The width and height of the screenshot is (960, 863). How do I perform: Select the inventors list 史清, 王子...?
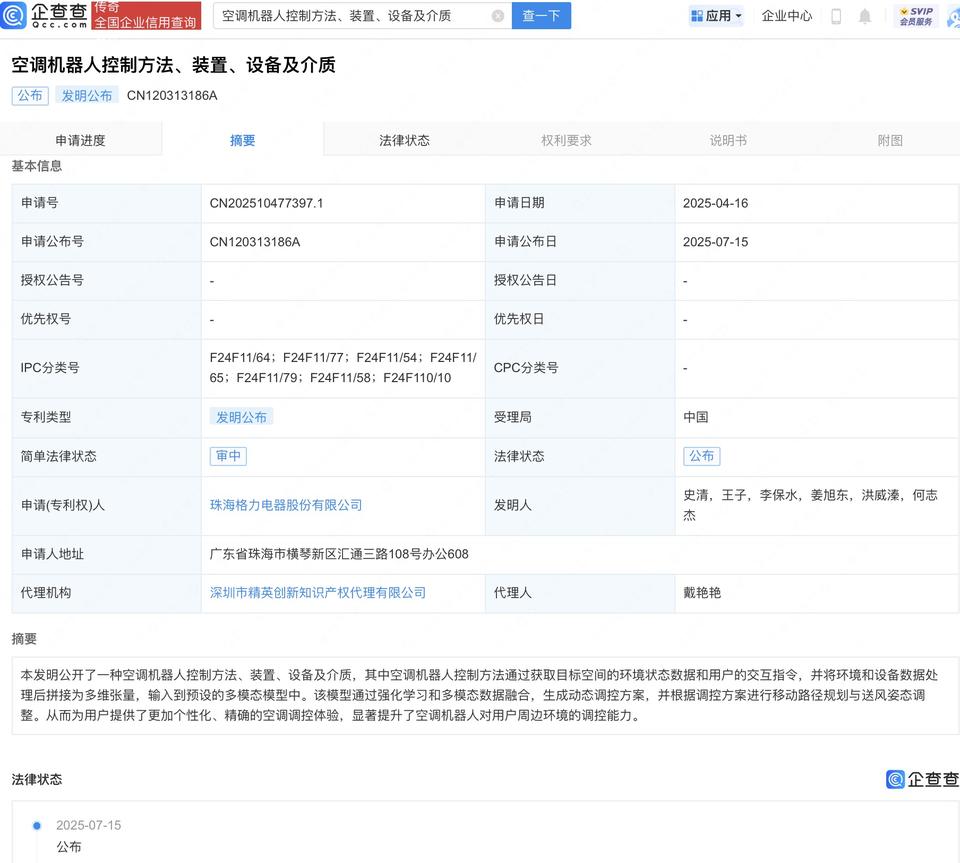810,505
